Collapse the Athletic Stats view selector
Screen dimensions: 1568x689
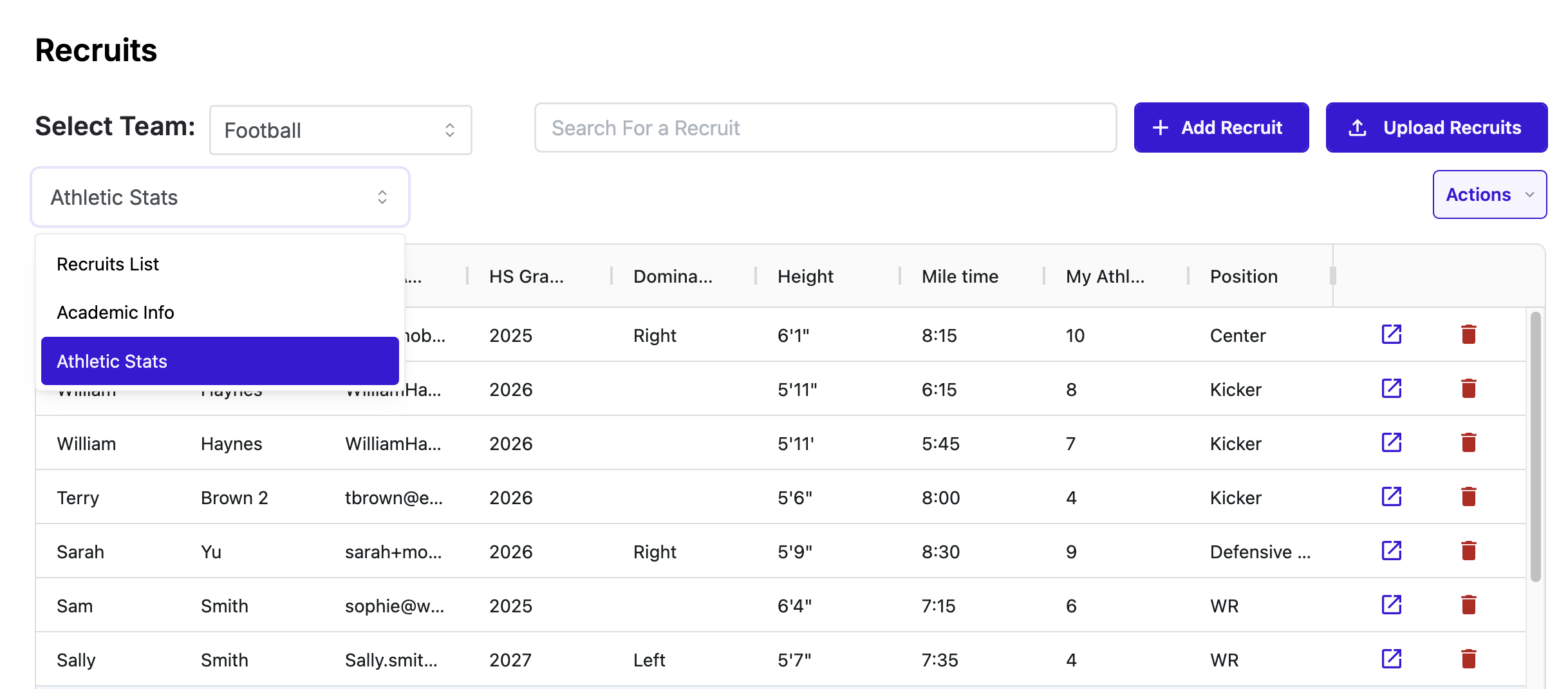[220, 197]
